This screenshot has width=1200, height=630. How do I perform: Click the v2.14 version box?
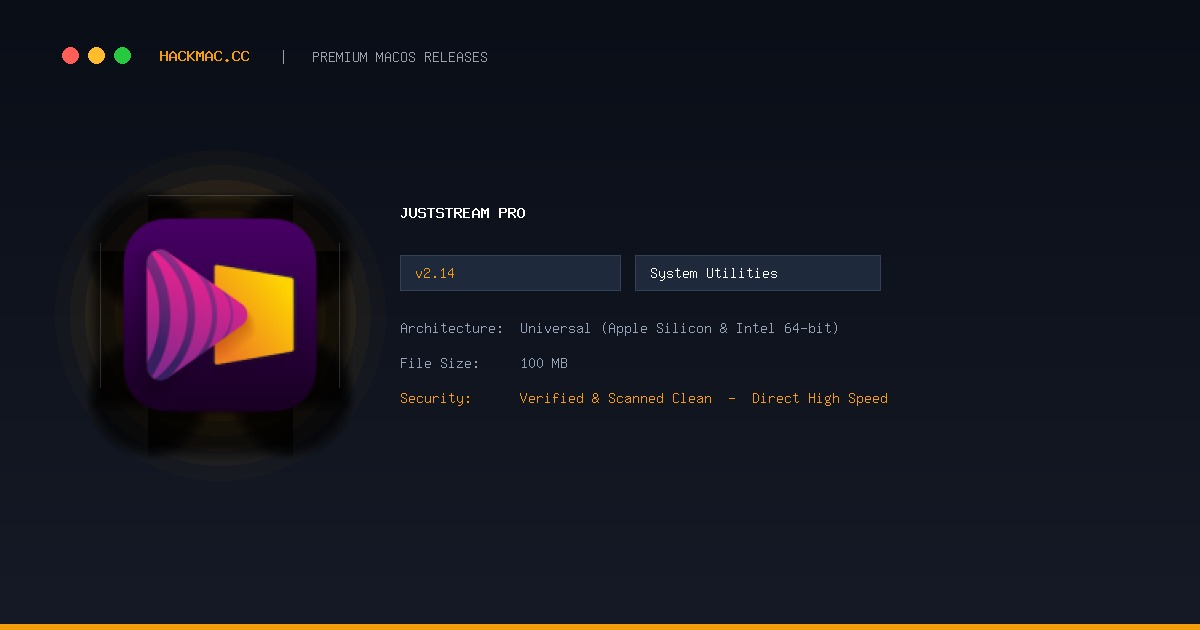(510, 273)
